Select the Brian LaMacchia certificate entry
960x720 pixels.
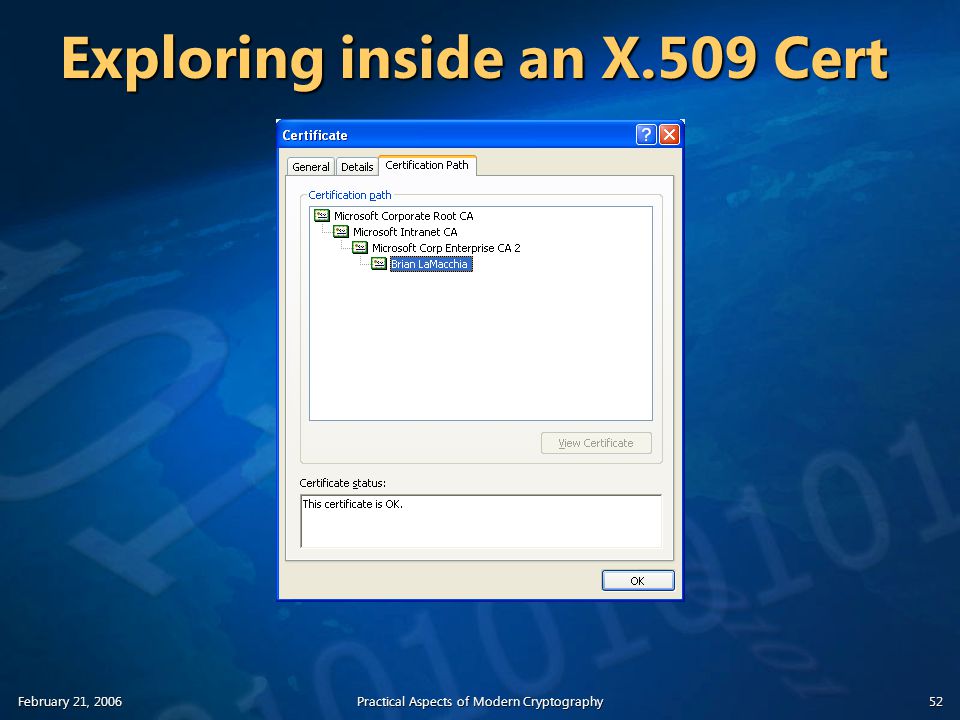[x=431, y=264]
